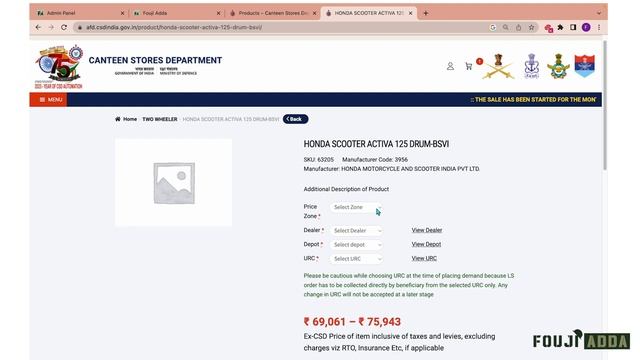Image resolution: width=640 pixels, height=360 pixels.
Task: Click the View URC link
Action: click(424, 258)
